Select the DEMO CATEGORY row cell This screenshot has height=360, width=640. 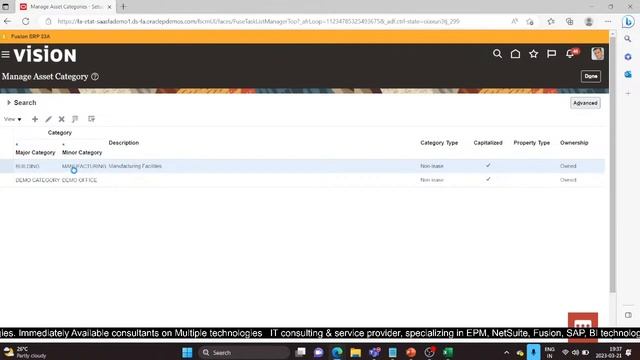pyautogui.click(x=38, y=180)
